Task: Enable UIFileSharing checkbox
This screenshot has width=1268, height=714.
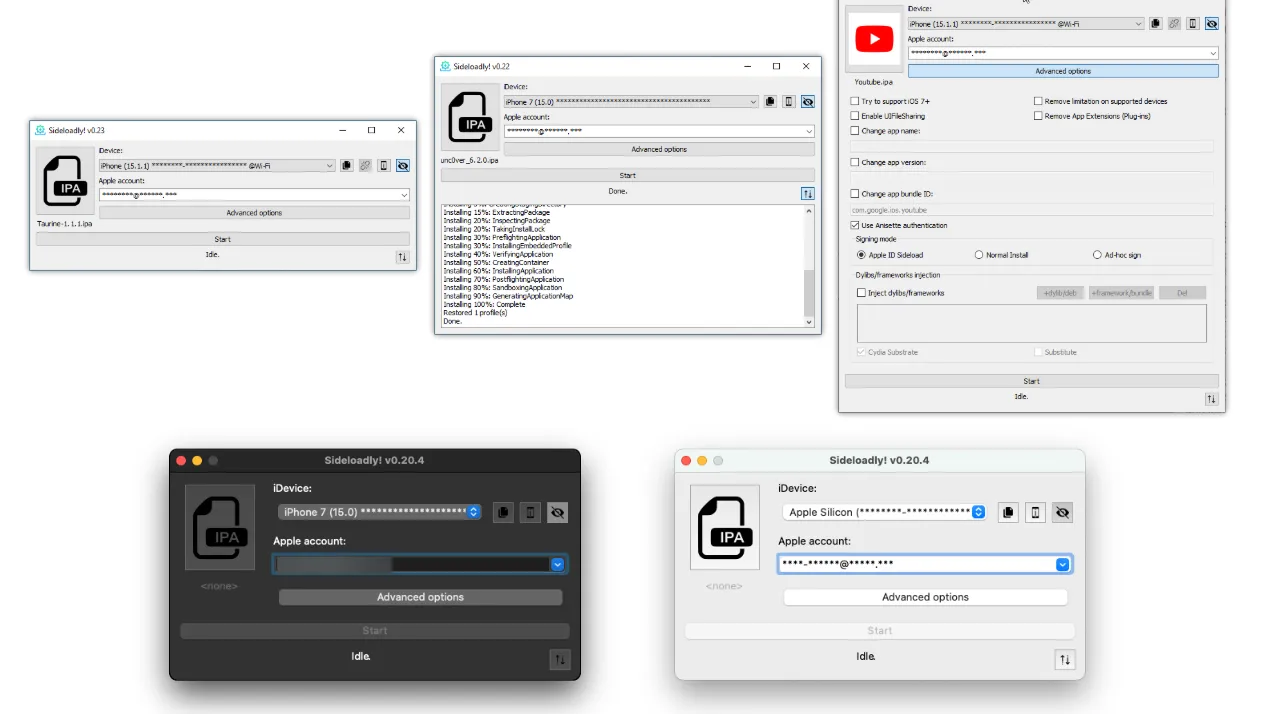Action: tap(854, 116)
